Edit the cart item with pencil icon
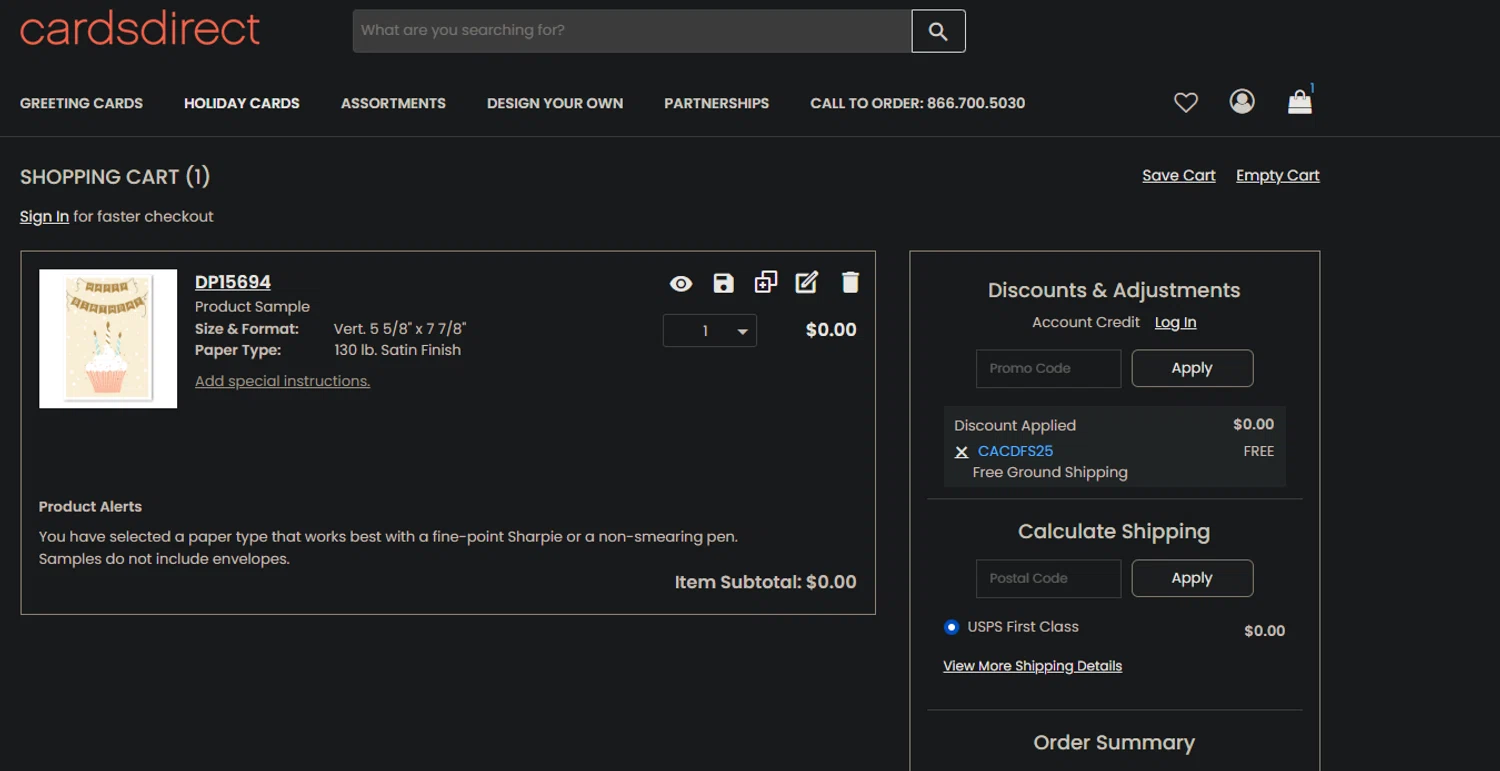 [x=807, y=283]
